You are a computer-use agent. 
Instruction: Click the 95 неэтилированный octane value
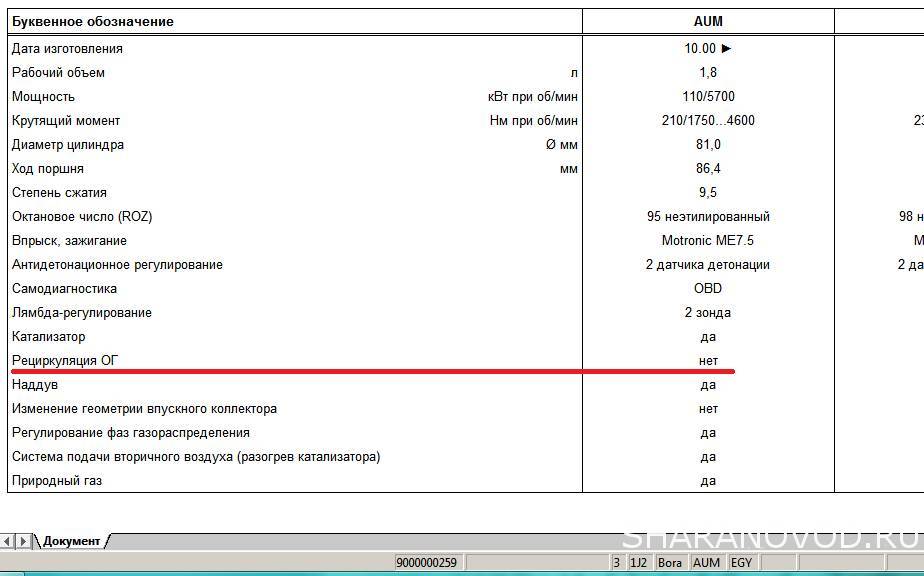click(x=707, y=217)
